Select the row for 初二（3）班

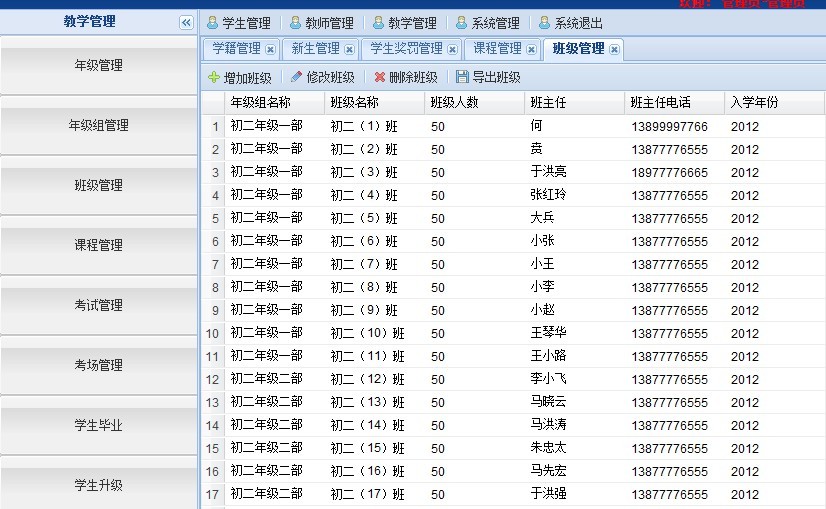click(514, 172)
